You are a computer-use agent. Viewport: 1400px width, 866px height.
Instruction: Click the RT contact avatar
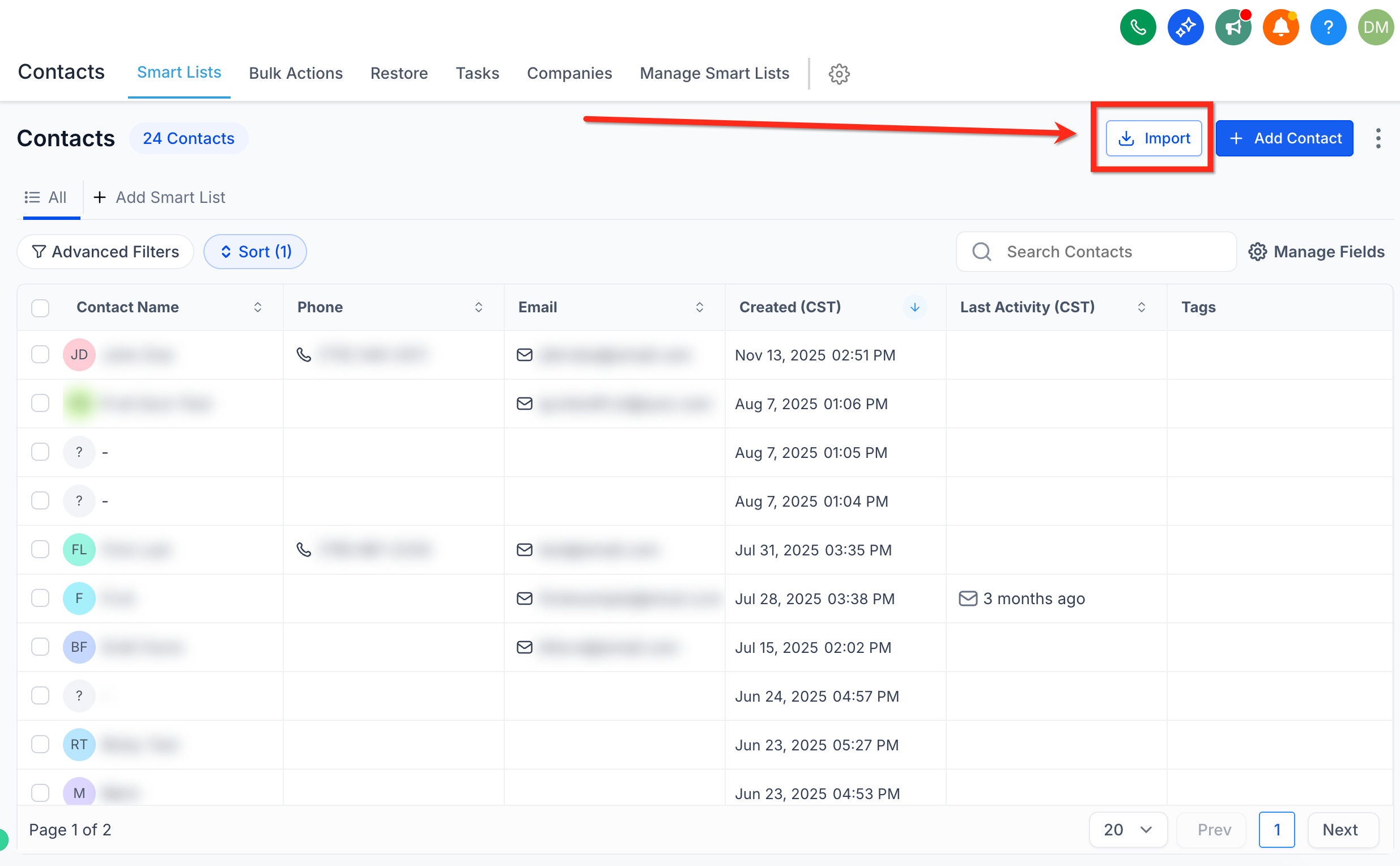(79, 744)
